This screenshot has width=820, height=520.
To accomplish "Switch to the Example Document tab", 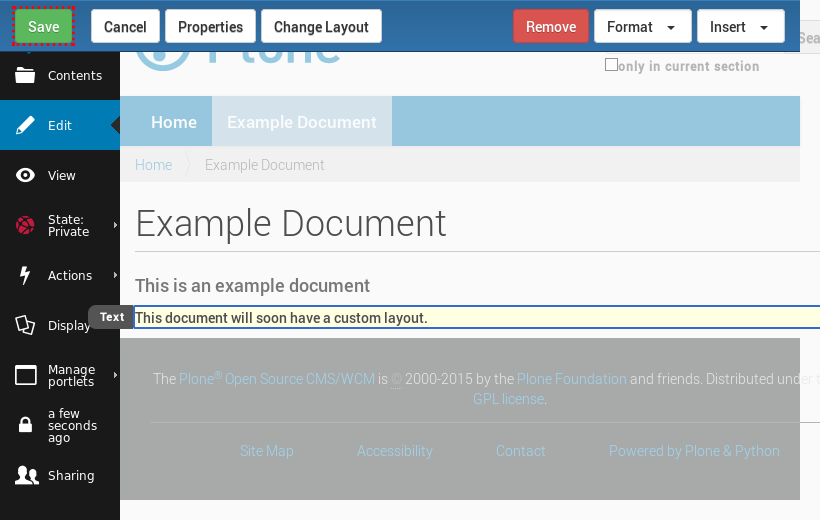I will (x=301, y=122).
